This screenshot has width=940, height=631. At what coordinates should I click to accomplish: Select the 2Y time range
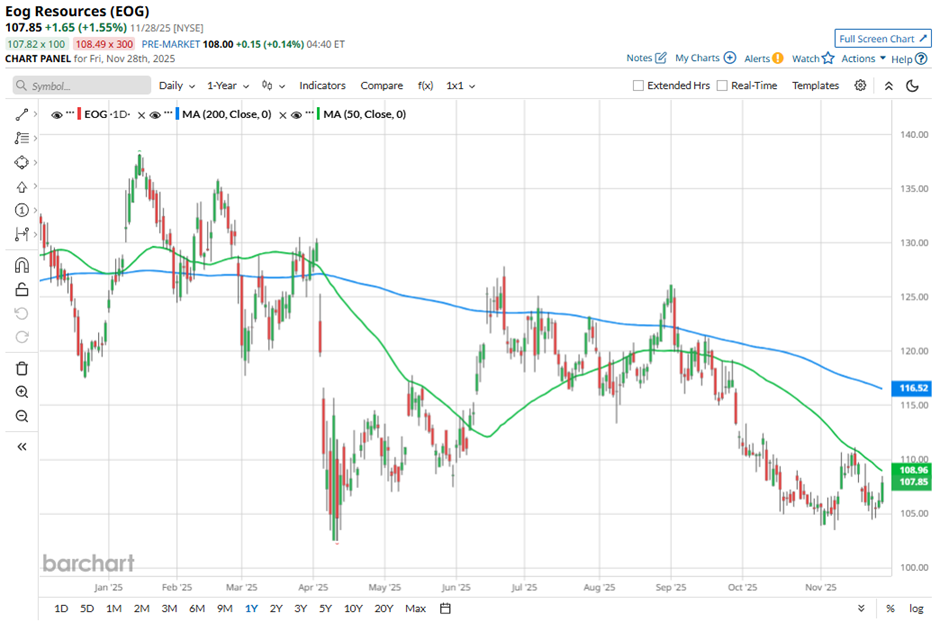276,609
